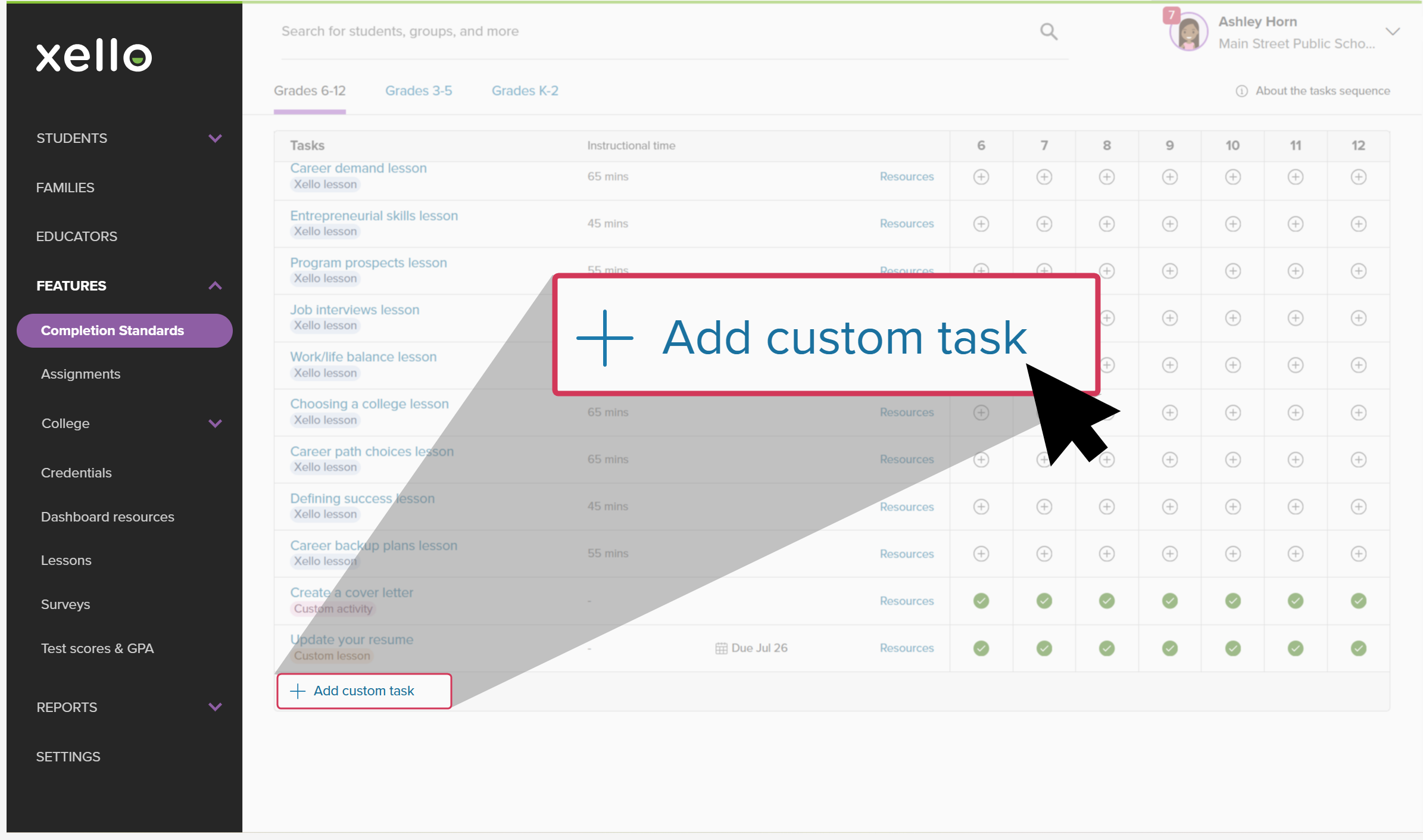The height and width of the screenshot is (840, 1423).
Task: Open Choosing a college lesson link
Action: (369, 404)
